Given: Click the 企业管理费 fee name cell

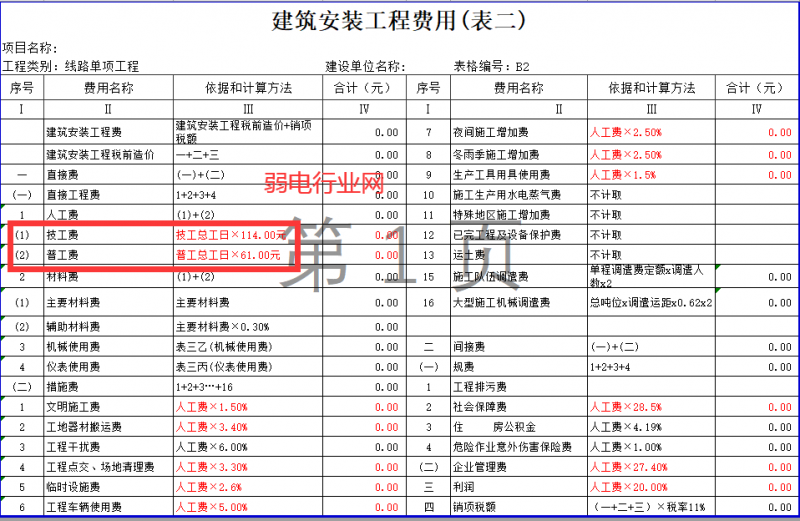Looking at the screenshot, I should click(x=480, y=467).
